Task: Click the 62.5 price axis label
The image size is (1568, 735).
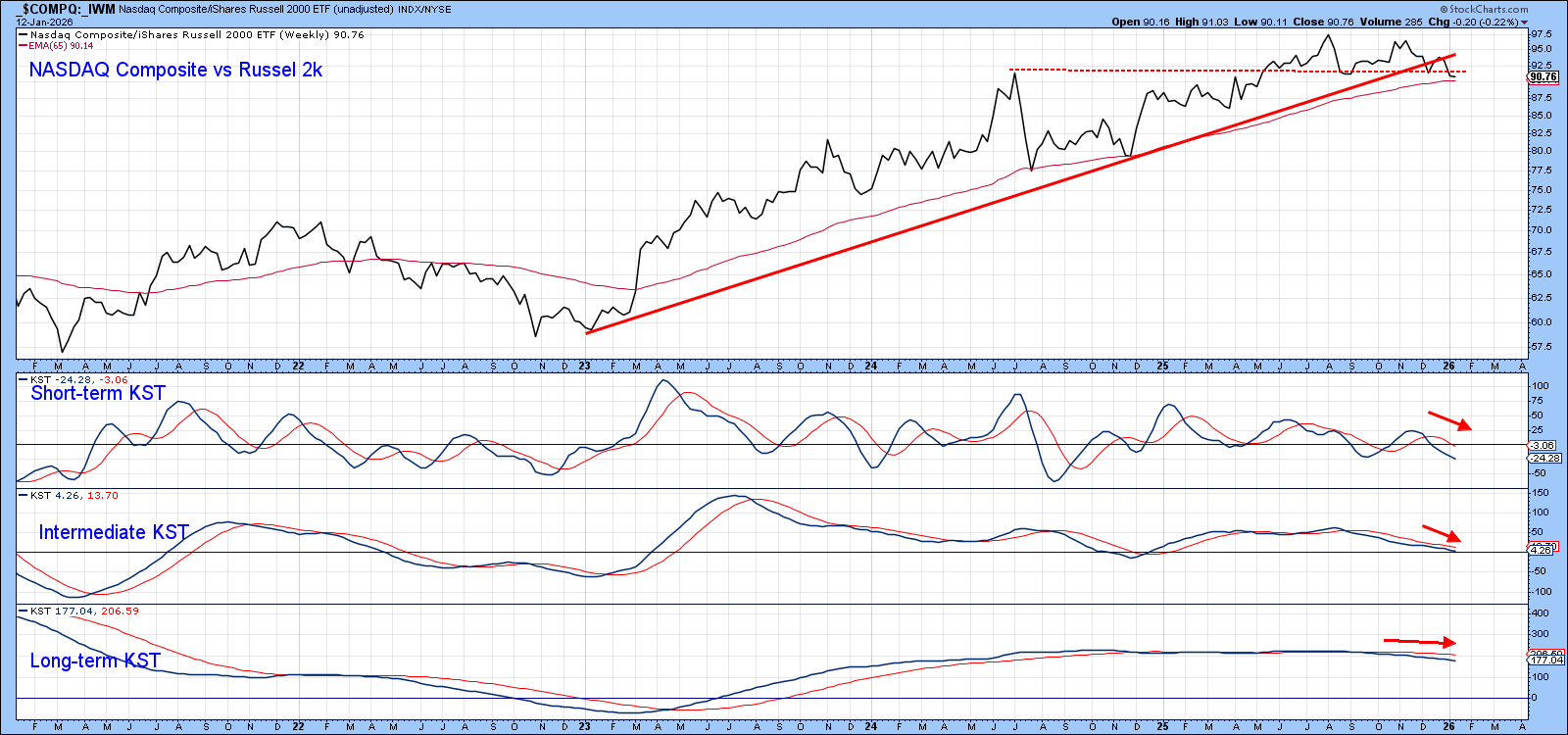Action: coord(1542,297)
